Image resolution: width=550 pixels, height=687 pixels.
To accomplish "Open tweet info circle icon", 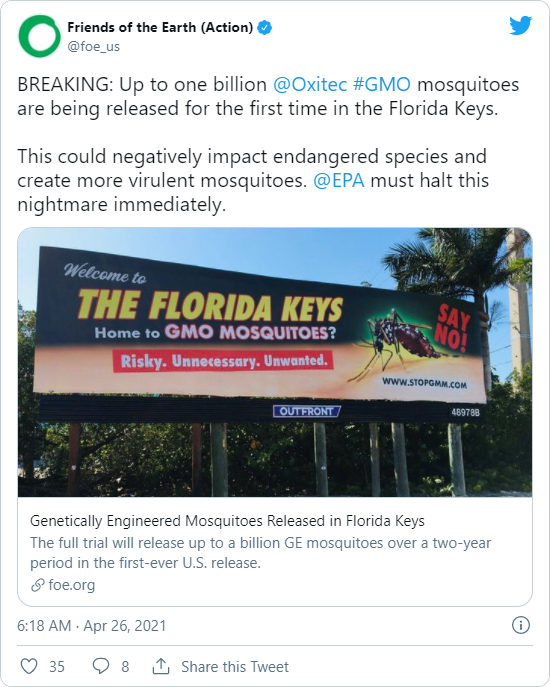I will pos(521,625).
